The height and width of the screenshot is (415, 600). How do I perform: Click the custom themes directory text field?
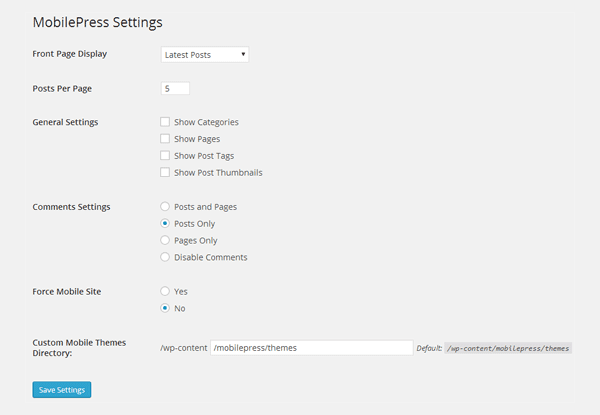tap(311, 348)
